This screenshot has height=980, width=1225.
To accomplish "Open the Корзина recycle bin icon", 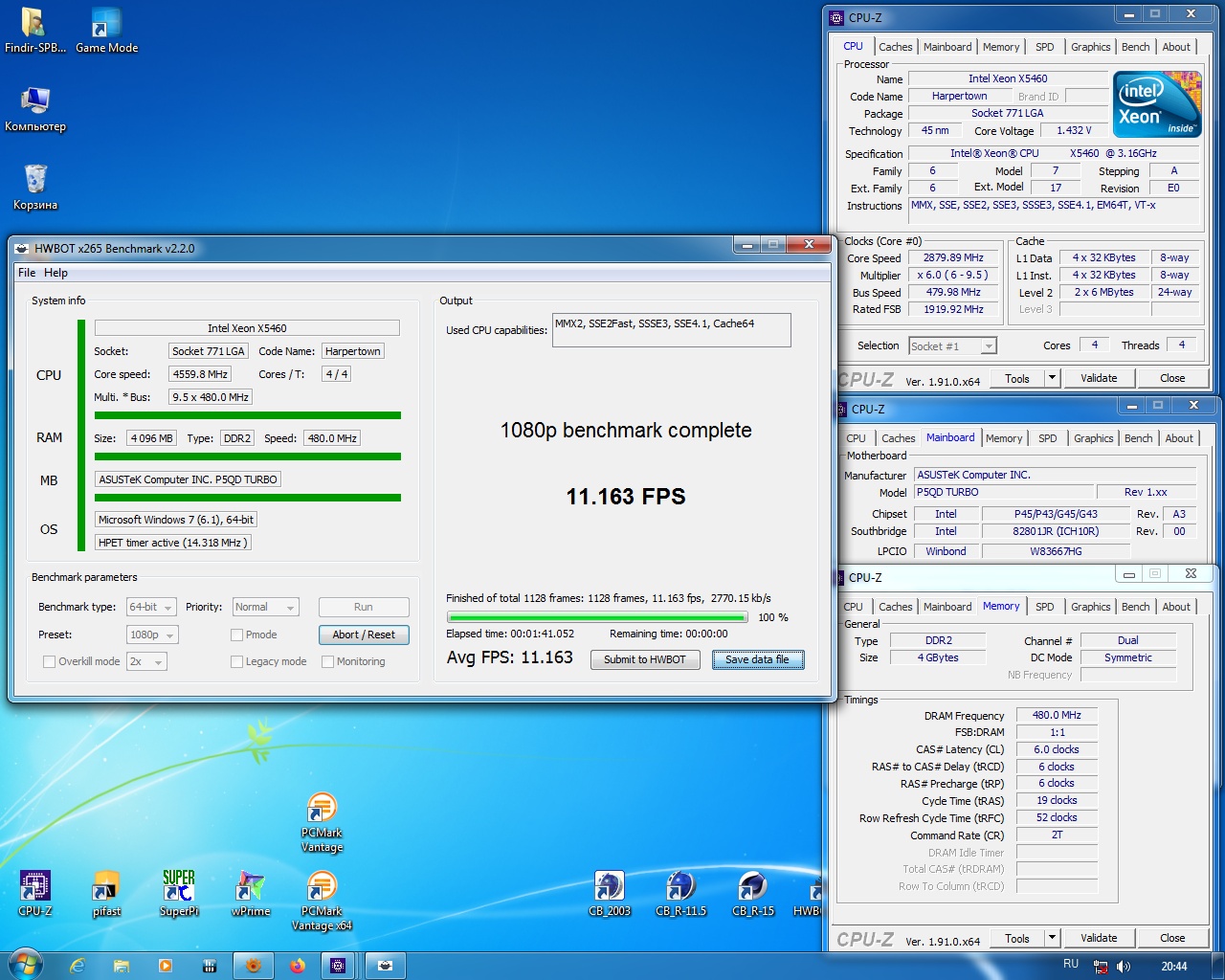I will [35, 187].
